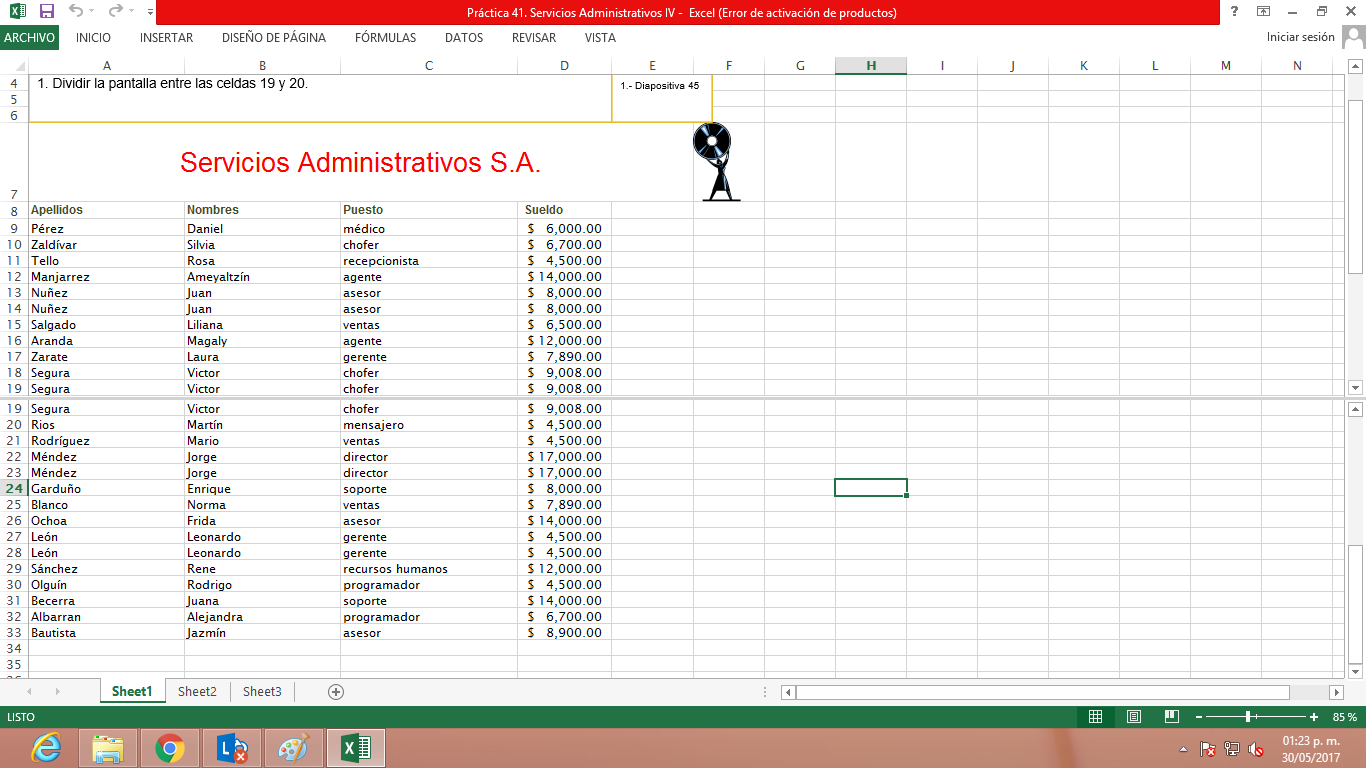The width and height of the screenshot is (1366, 768).
Task: Switch to the VISTA ribbon tab
Action: 600,38
